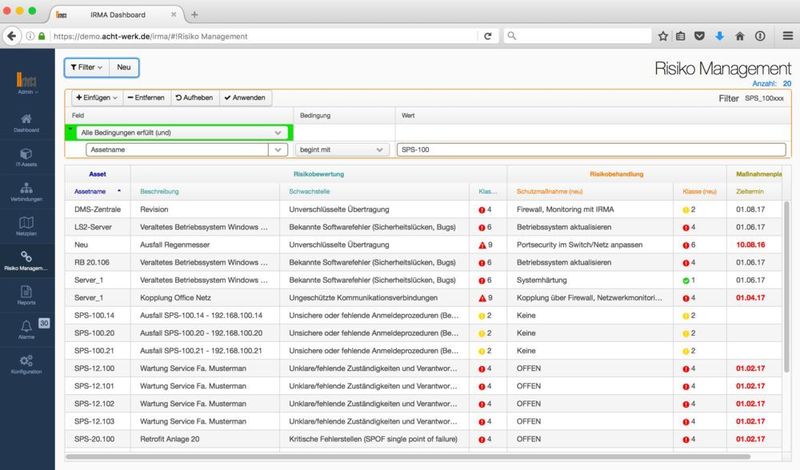Click the red date 10.08.16
The image size is (800, 470).
click(750, 245)
